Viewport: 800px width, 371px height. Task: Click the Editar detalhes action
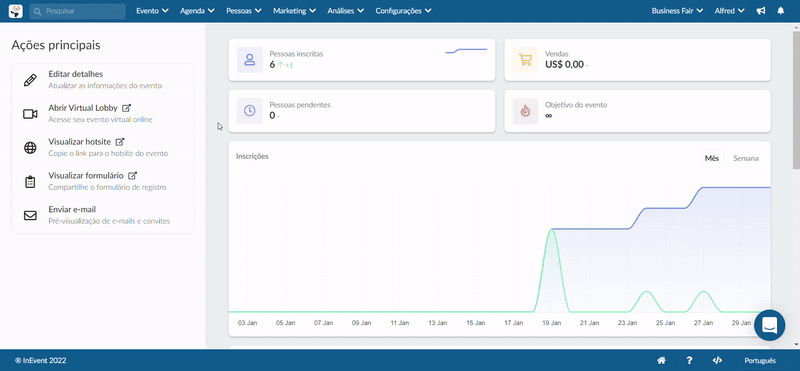(x=103, y=80)
